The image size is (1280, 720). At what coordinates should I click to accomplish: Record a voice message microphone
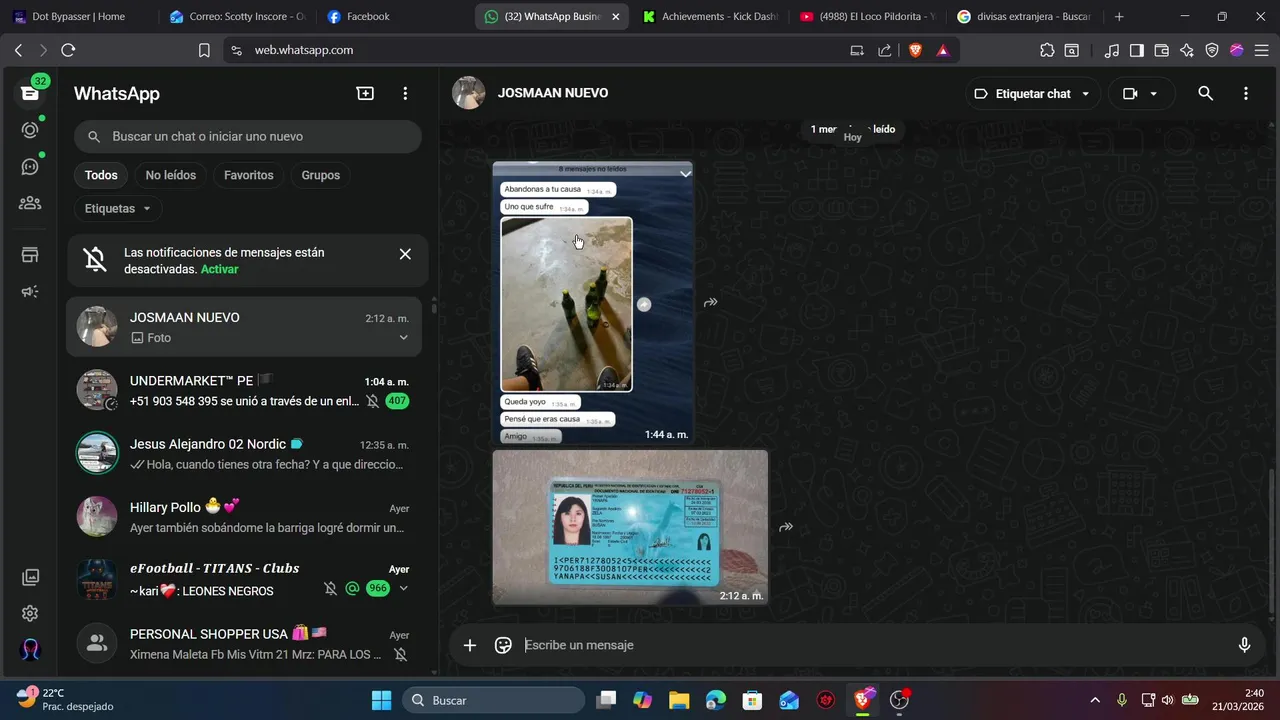point(1244,645)
